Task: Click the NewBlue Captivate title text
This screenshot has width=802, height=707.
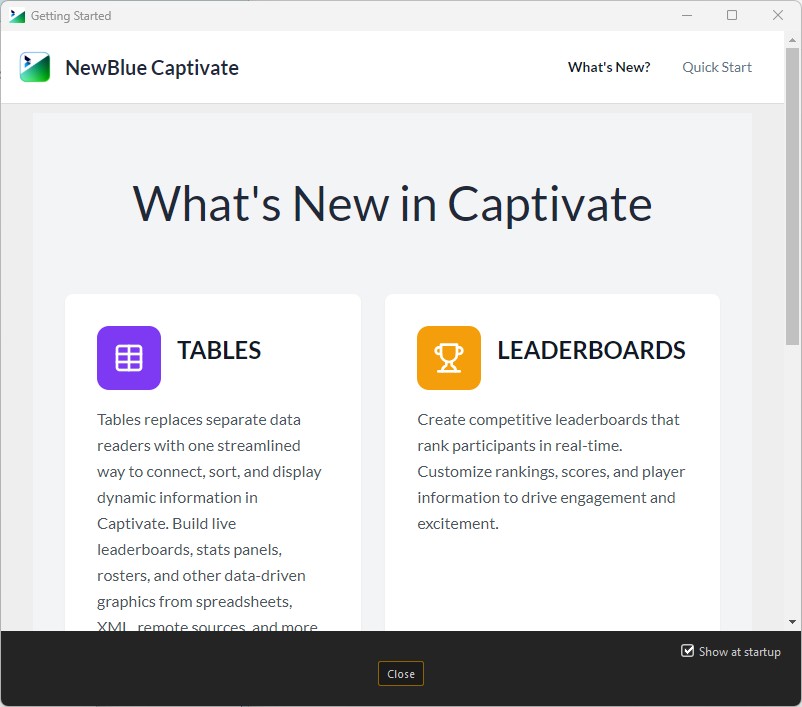Action: tap(152, 68)
